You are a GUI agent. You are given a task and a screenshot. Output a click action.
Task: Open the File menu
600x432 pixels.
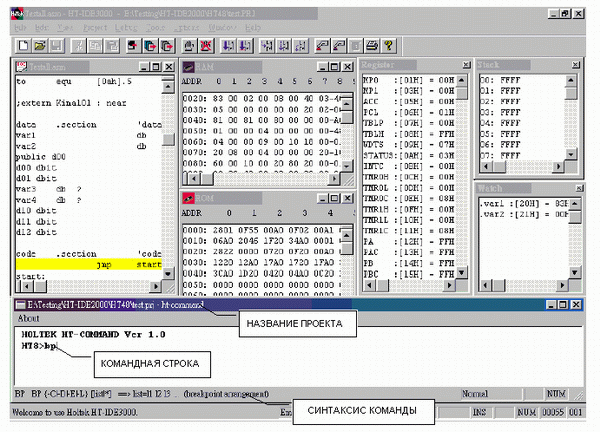pos(20,28)
